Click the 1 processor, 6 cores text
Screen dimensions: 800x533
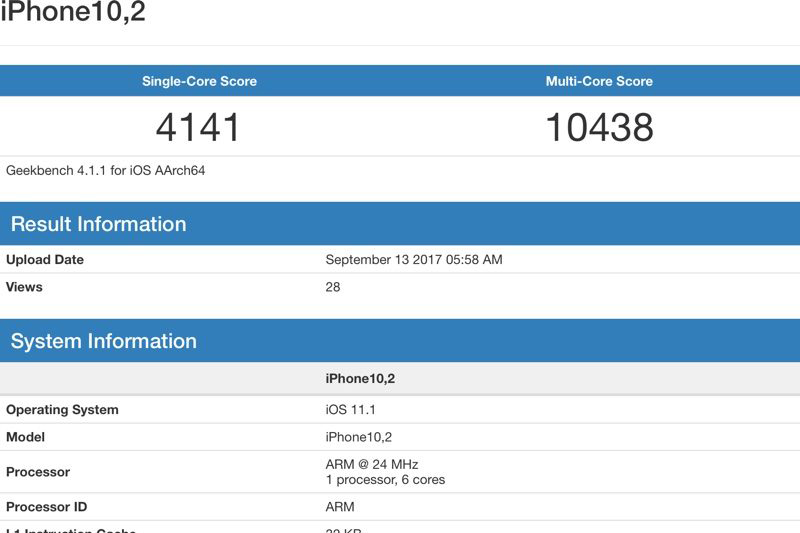(x=385, y=480)
